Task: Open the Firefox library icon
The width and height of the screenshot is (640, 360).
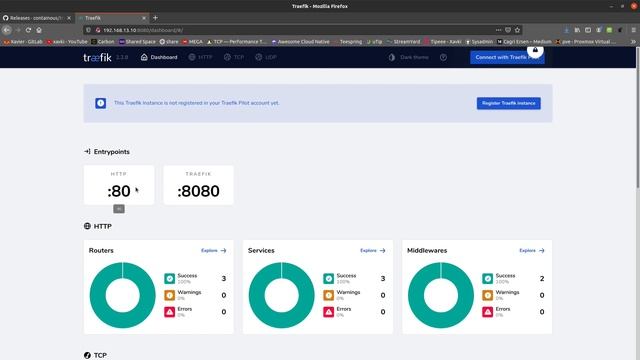Action: coord(577,30)
